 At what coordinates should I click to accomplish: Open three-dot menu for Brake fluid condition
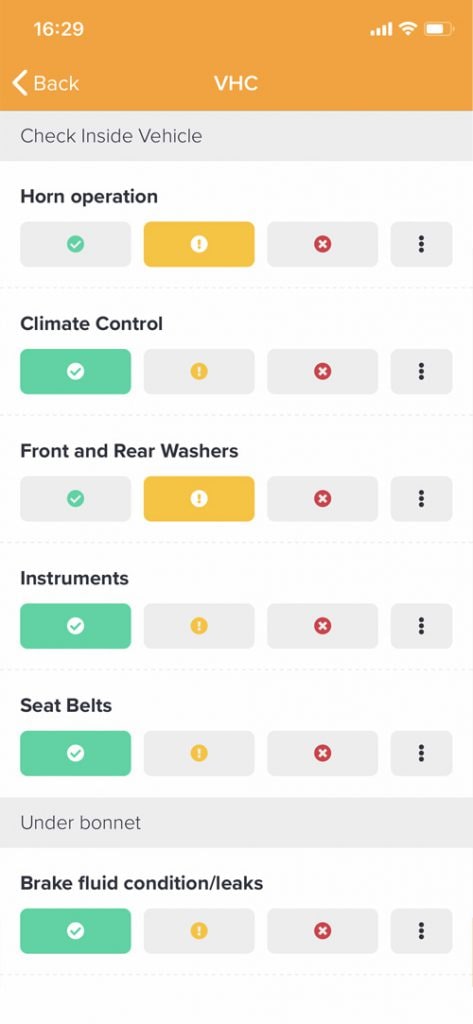tap(421, 931)
